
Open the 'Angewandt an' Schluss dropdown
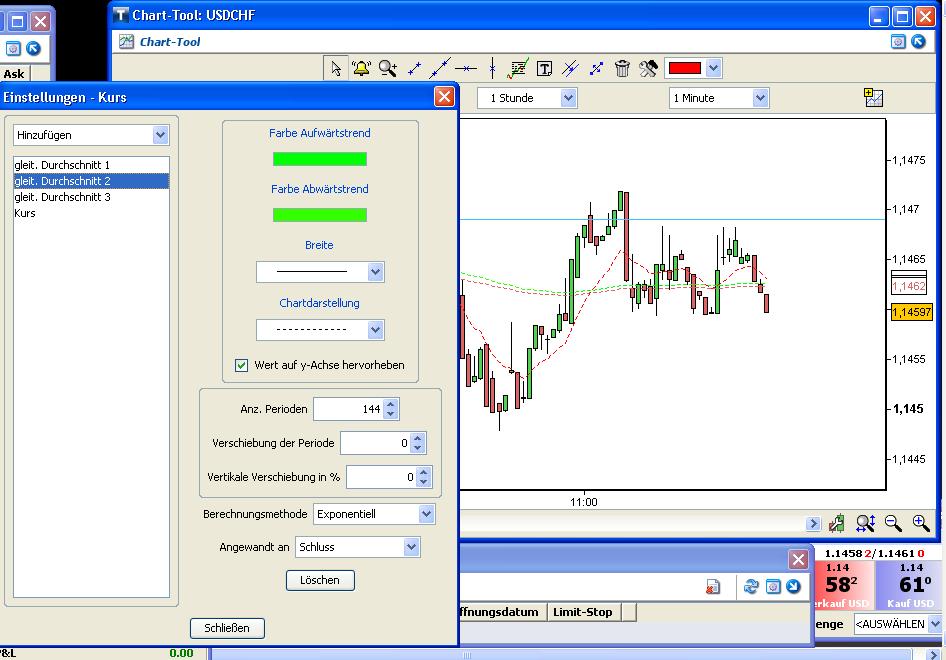(411, 547)
